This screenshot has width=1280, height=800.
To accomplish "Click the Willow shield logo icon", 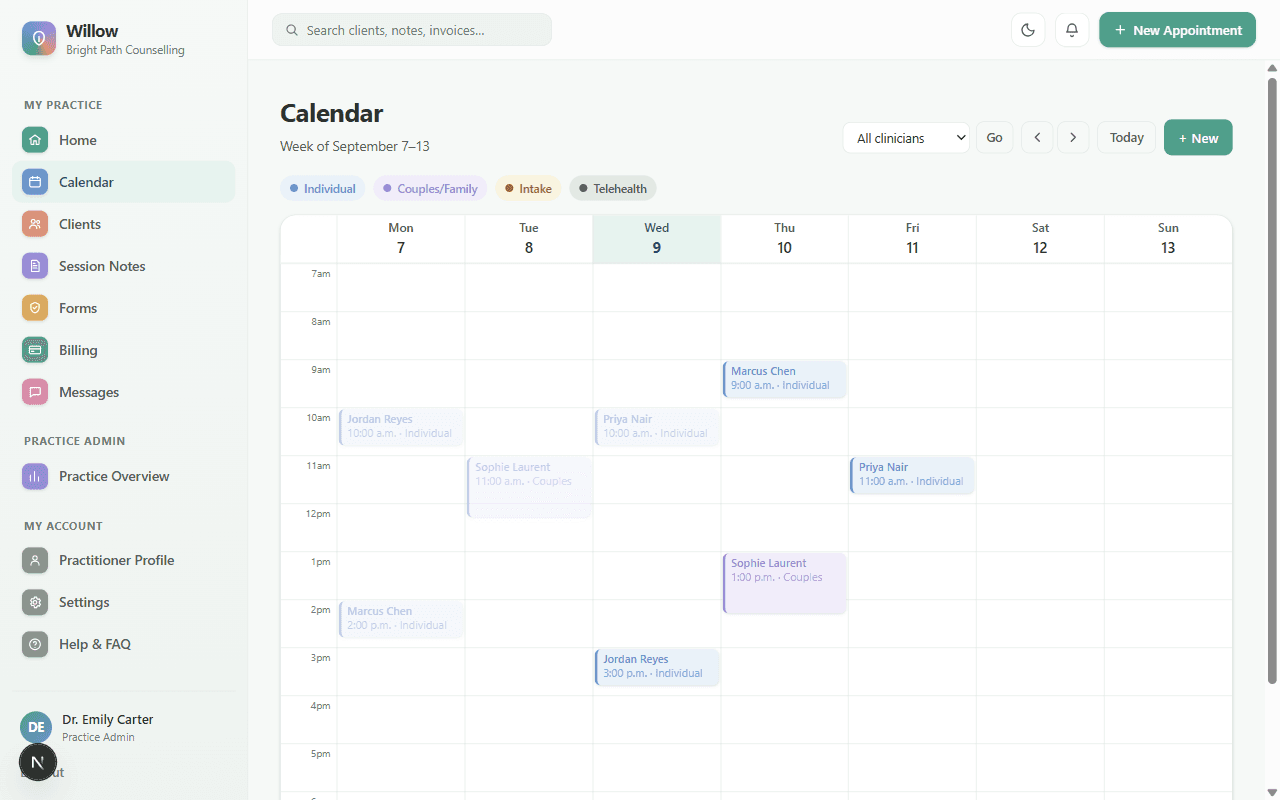I will pos(39,39).
